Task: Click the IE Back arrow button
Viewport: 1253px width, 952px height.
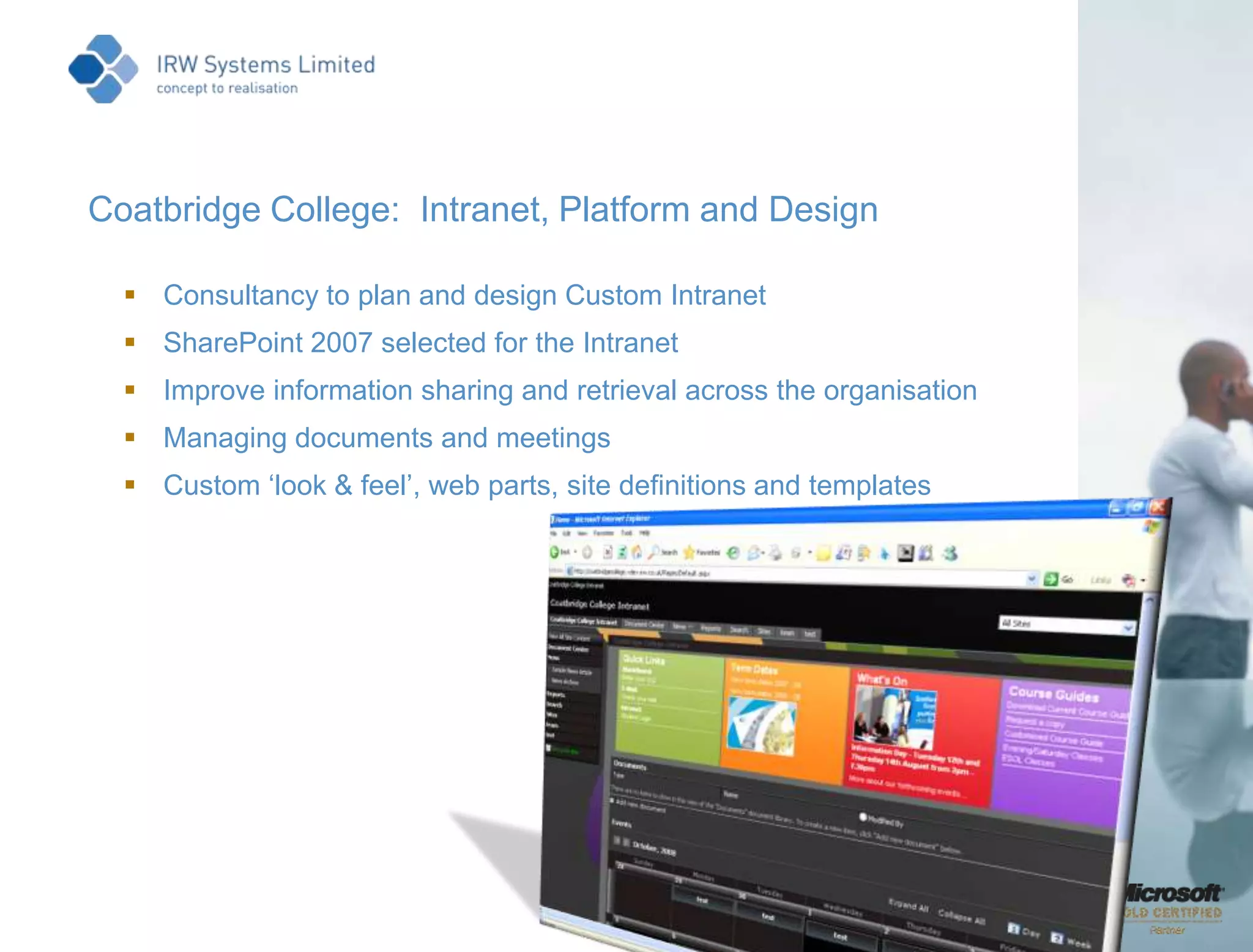Action: 555,552
